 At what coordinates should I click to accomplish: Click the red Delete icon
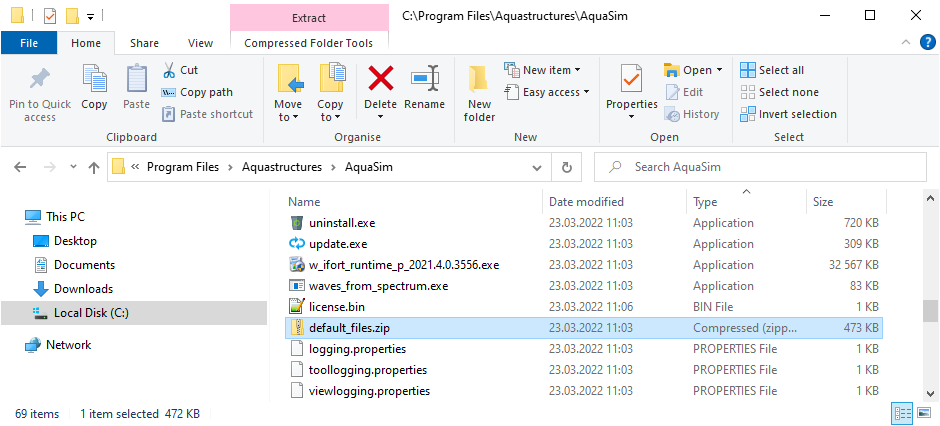click(380, 78)
